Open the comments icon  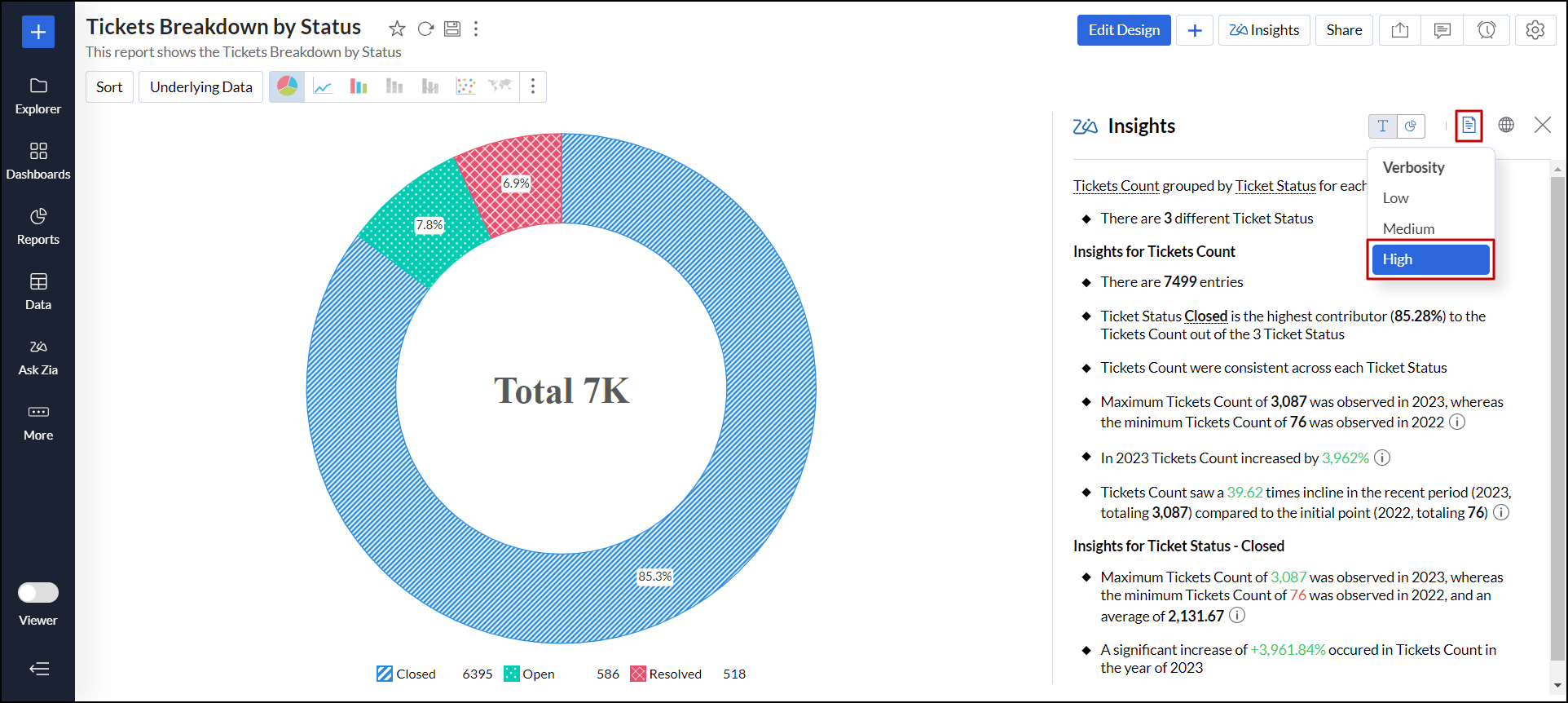pyautogui.click(x=1442, y=30)
